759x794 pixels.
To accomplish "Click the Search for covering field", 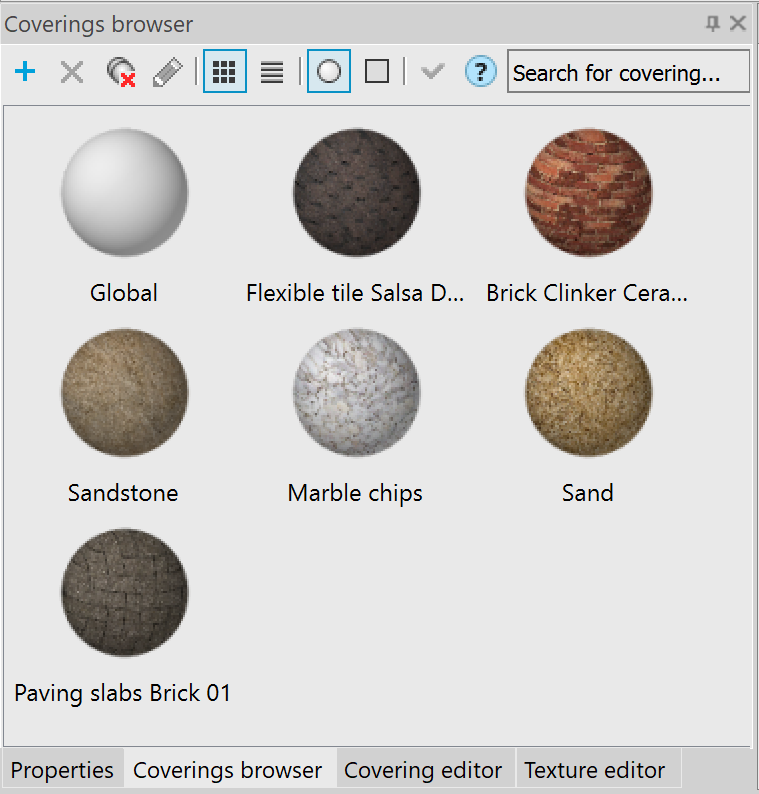I will pyautogui.click(x=628, y=73).
